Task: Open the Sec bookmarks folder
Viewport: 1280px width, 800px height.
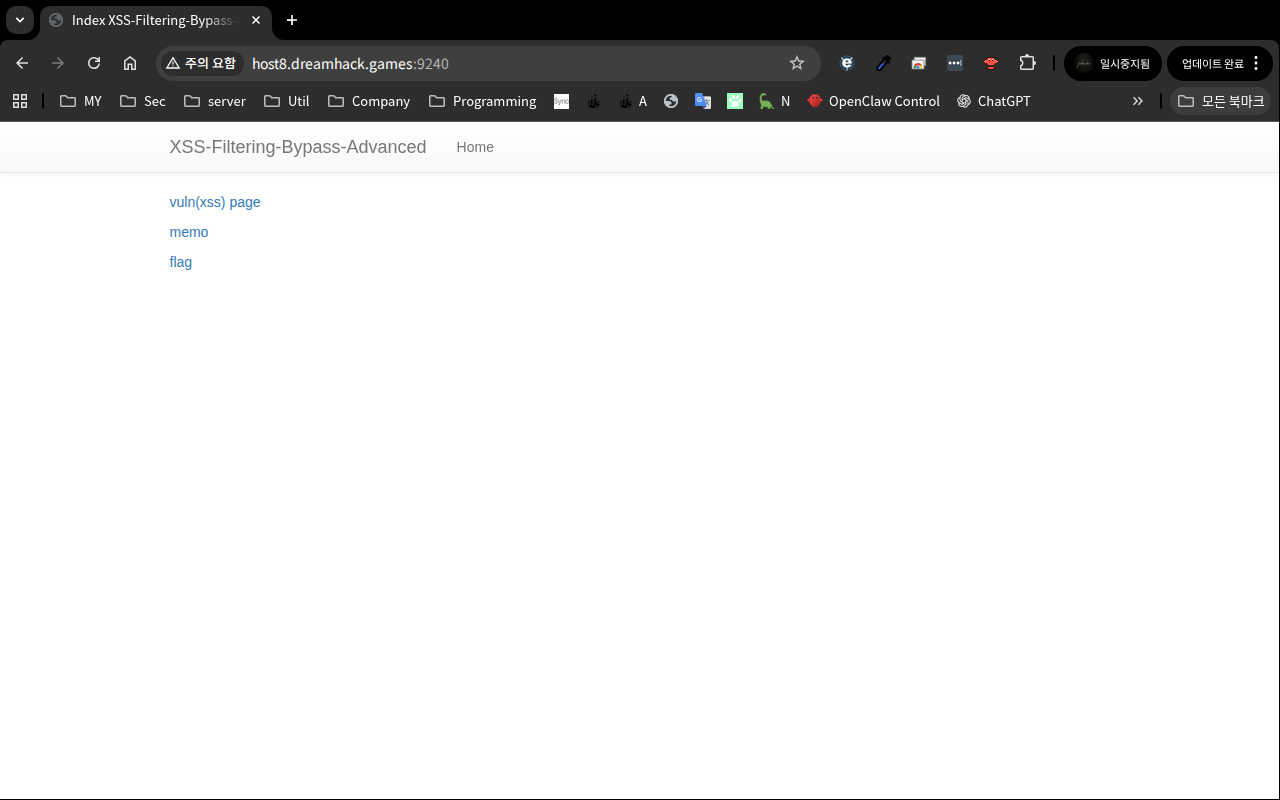Action: (142, 101)
